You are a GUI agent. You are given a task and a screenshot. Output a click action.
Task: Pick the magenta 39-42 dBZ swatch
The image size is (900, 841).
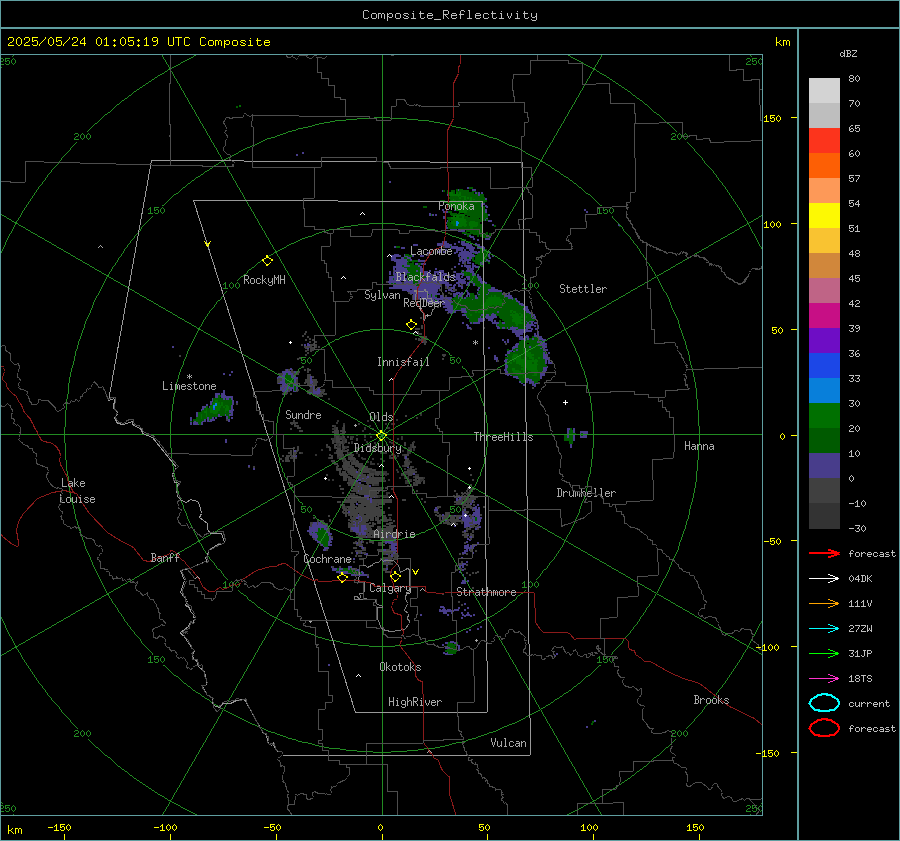tap(824, 316)
